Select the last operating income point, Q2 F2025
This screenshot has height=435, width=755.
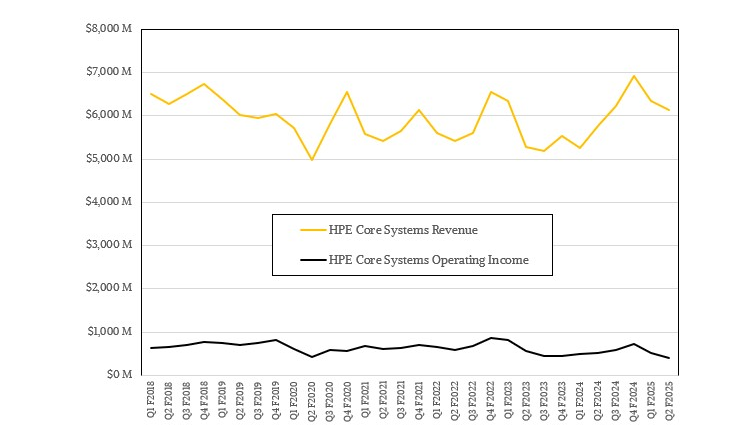click(670, 358)
